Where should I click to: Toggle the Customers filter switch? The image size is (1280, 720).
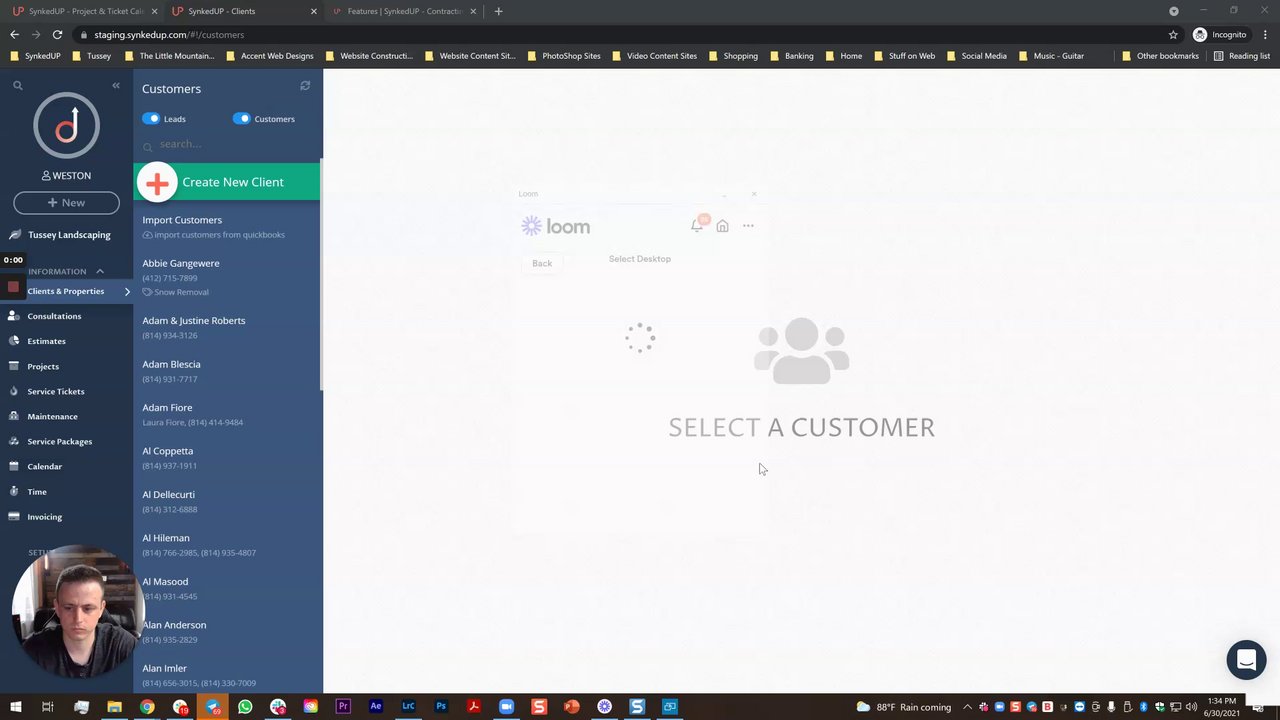(x=241, y=118)
